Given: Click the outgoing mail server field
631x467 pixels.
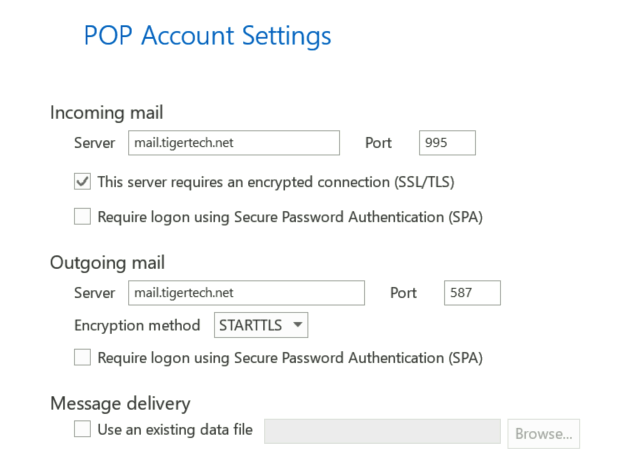Looking at the screenshot, I should 246,293.
